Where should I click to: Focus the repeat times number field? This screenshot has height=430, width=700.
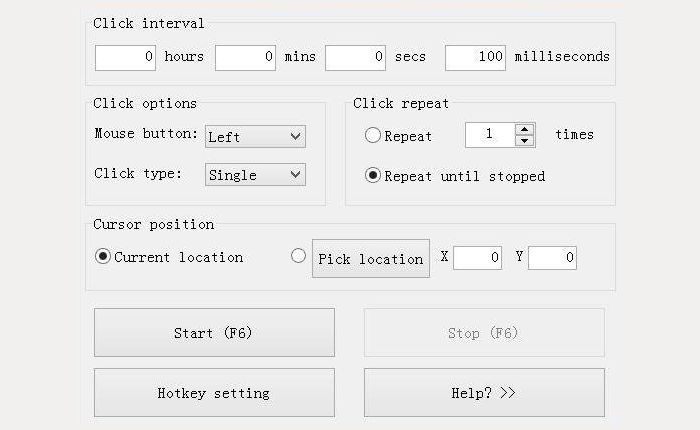pos(489,135)
